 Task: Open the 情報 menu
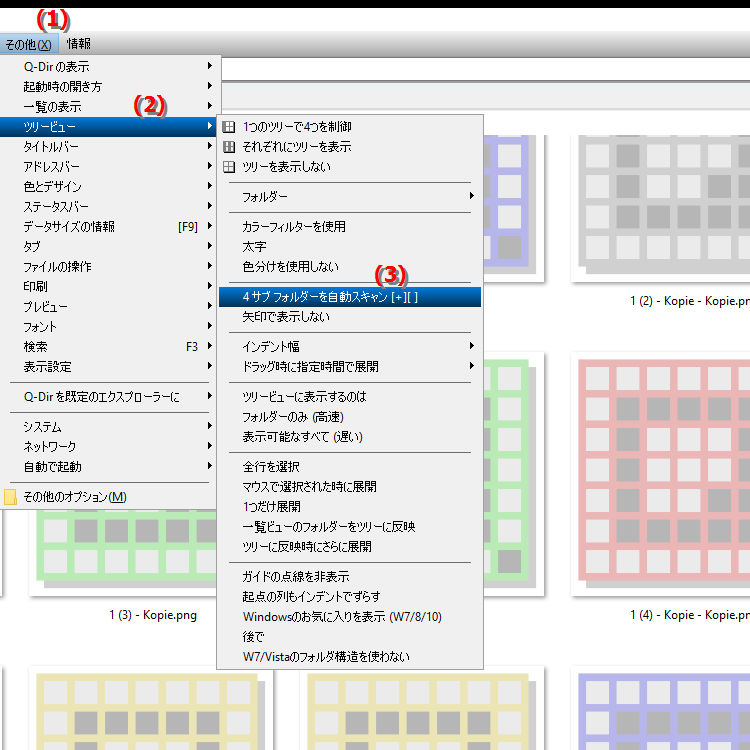tap(79, 44)
